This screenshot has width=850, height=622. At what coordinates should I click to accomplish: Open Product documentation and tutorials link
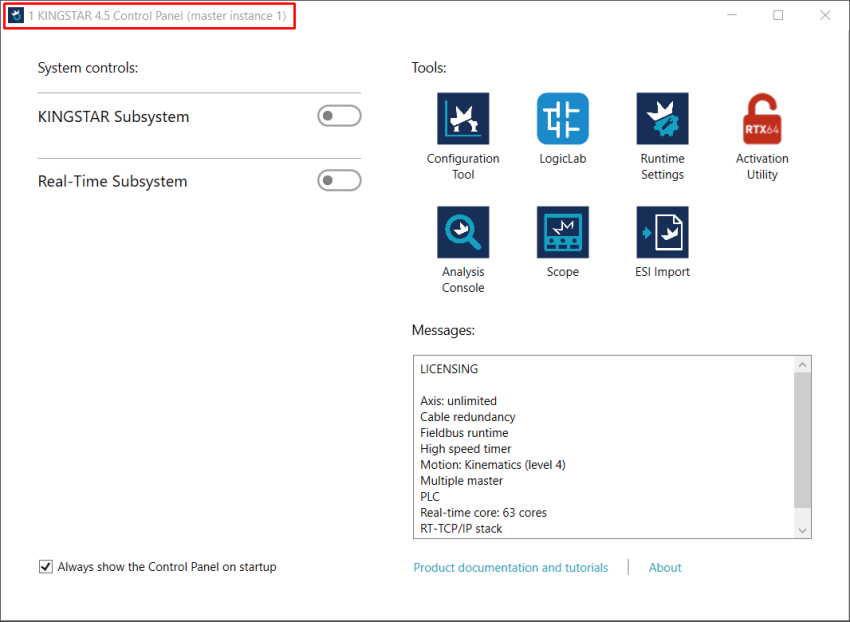pos(511,567)
